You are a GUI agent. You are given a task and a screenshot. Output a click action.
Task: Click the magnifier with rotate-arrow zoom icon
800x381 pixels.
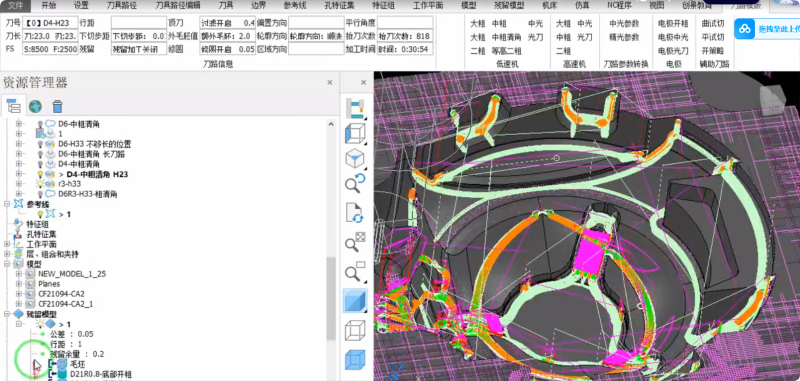click(x=355, y=183)
